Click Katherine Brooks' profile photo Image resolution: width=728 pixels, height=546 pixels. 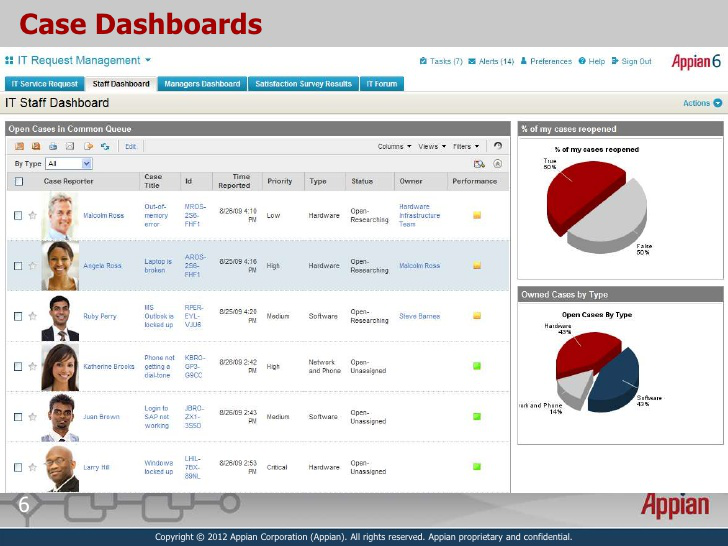click(x=60, y=366)
